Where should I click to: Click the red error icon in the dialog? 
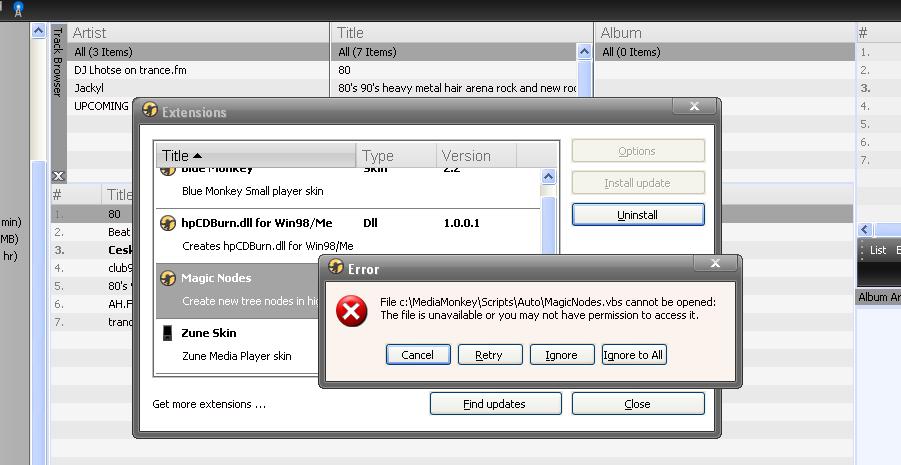[350, 311]
